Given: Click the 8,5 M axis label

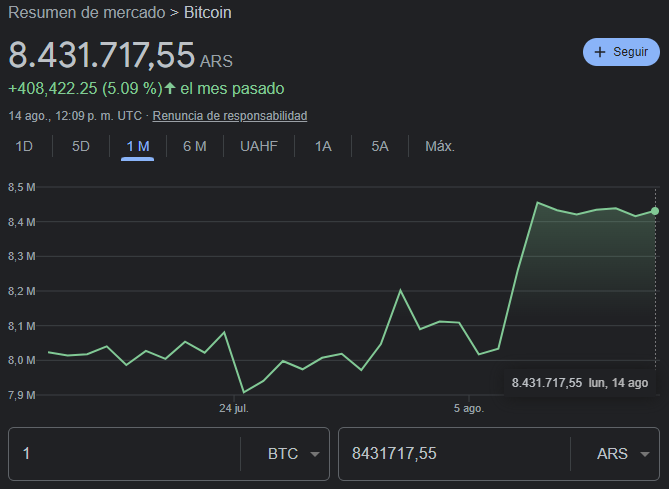Looking at the screenshot, I should (x=22, y=187).
